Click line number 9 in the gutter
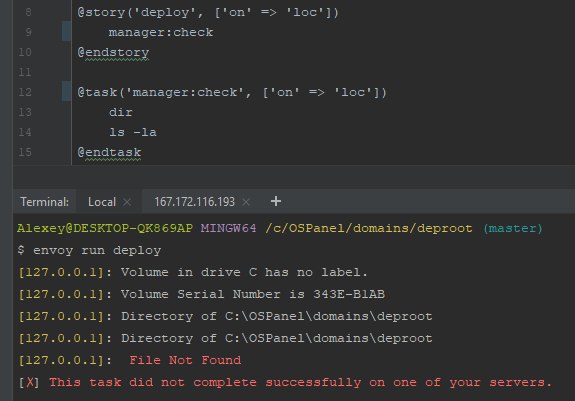 click(x=28, y=32)
